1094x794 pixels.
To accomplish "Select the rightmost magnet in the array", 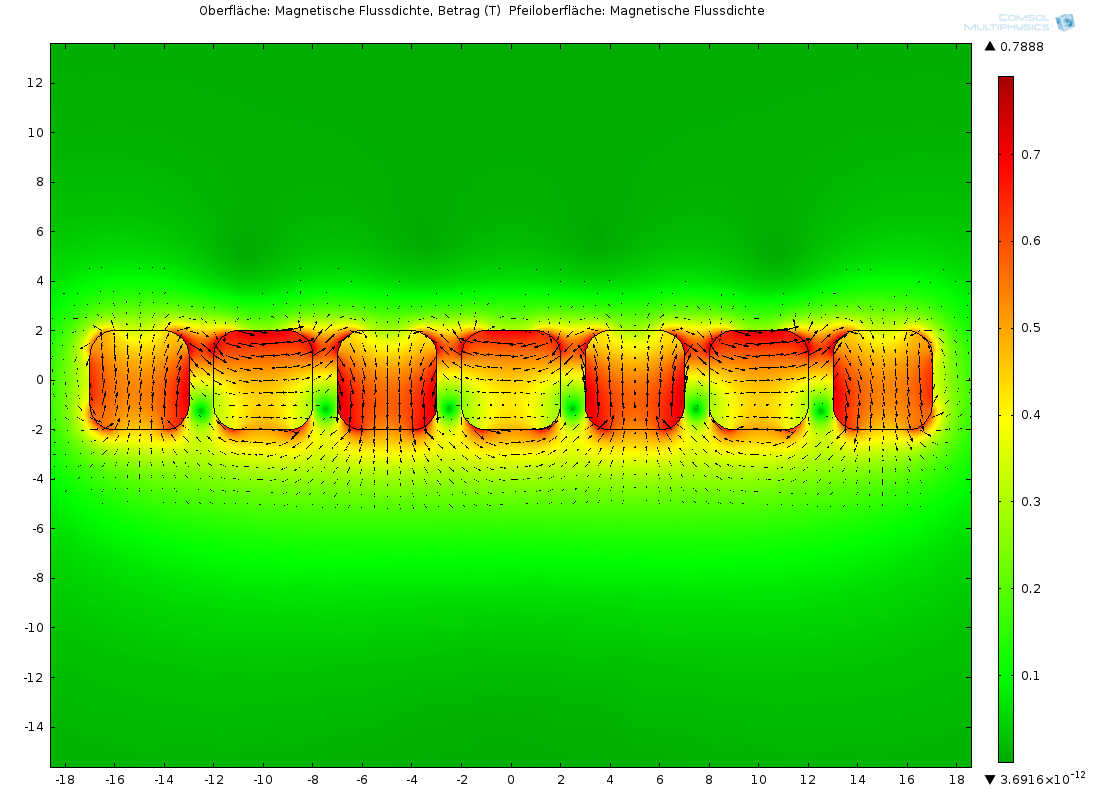I will (x=882, y=380).
